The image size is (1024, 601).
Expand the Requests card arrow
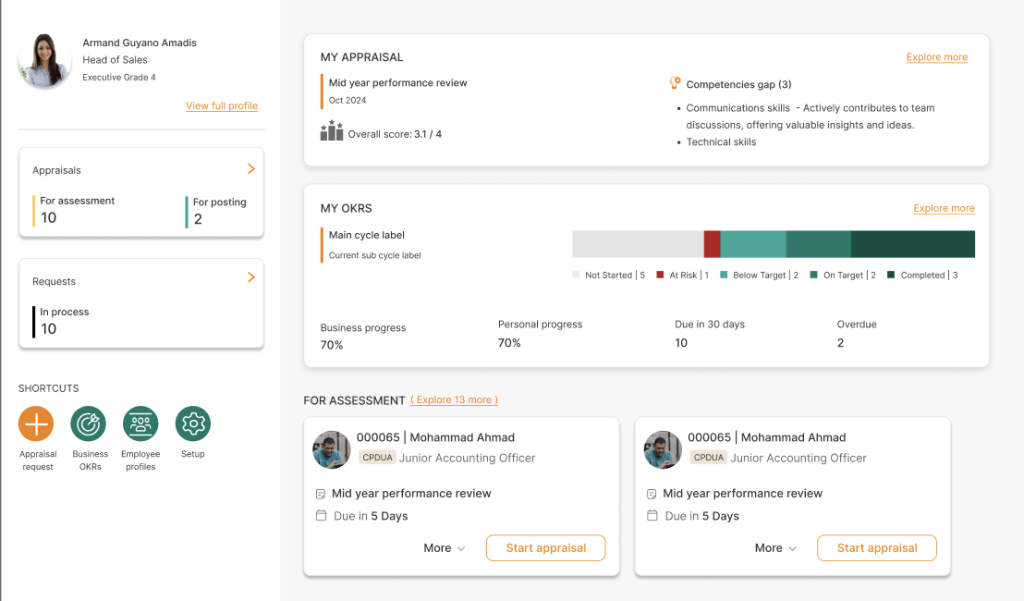pos(251,277)
